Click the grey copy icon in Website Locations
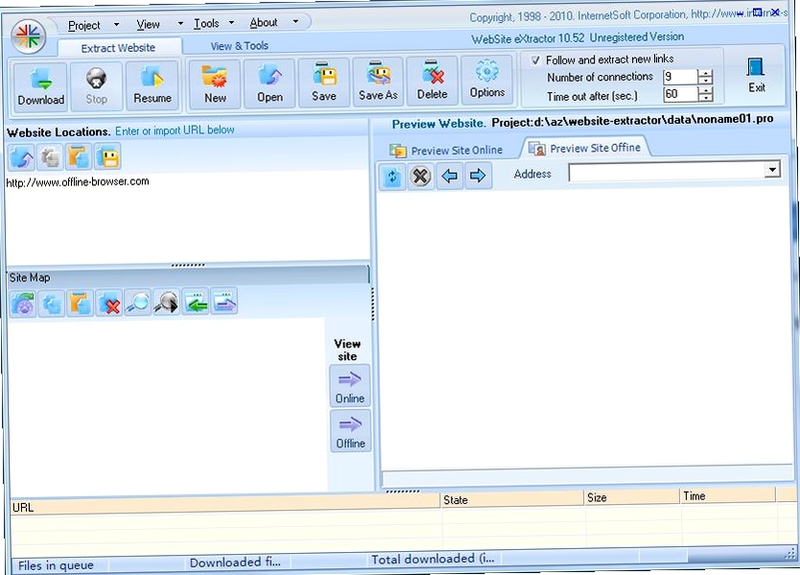Image resolution: width=800 pixels, height=575 pixels. (50, 157)
